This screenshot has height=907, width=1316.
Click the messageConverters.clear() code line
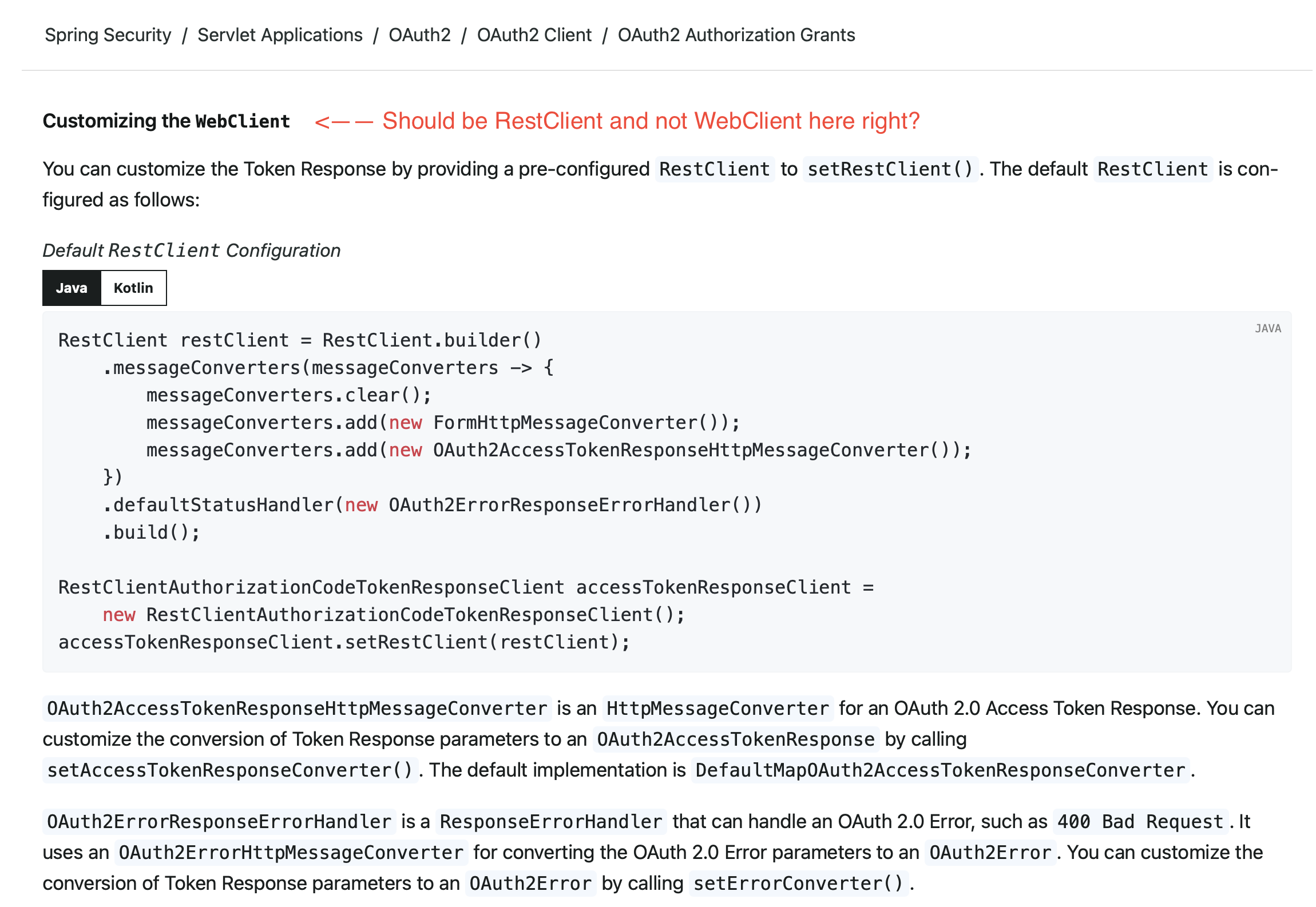coord(288,395)
